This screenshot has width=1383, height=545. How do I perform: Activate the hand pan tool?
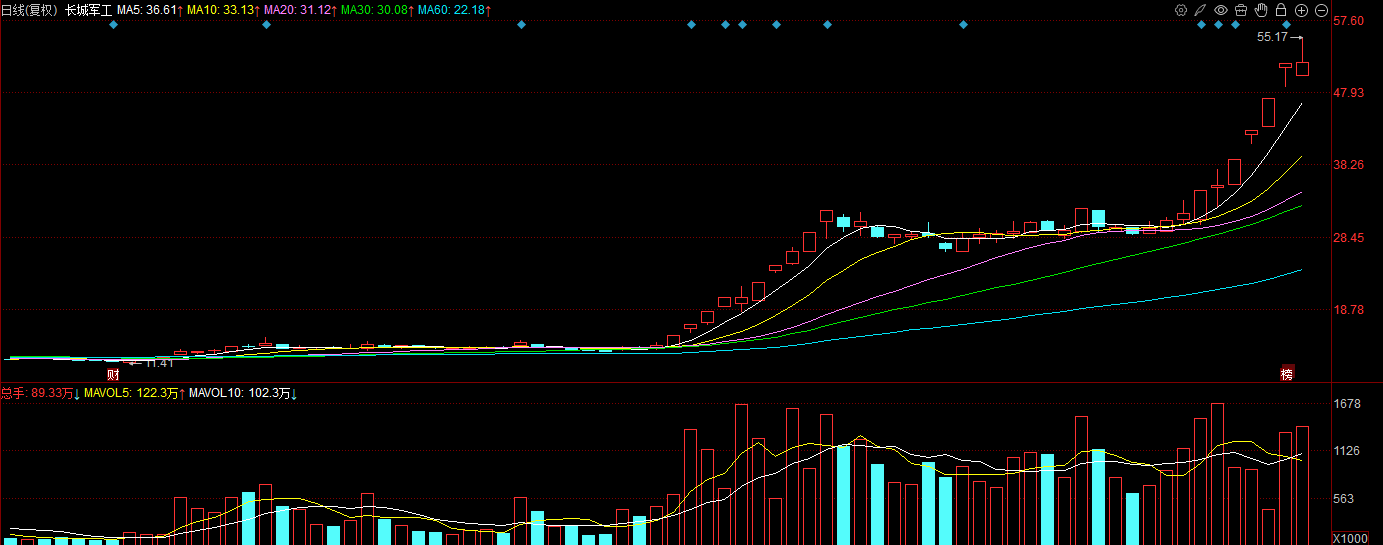coord(1261,10)
